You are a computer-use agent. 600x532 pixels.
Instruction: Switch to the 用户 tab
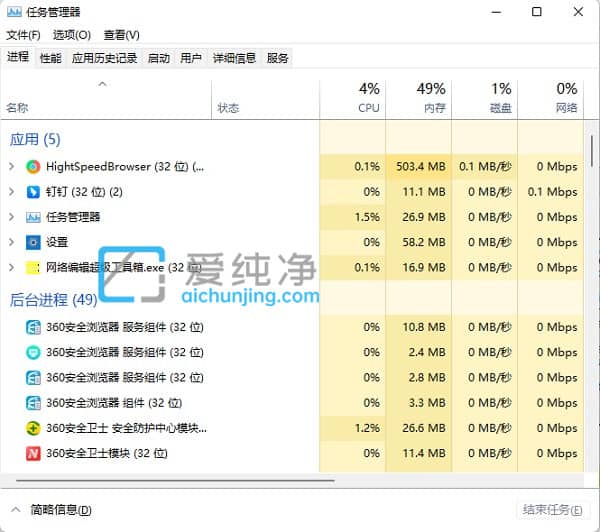191,58
